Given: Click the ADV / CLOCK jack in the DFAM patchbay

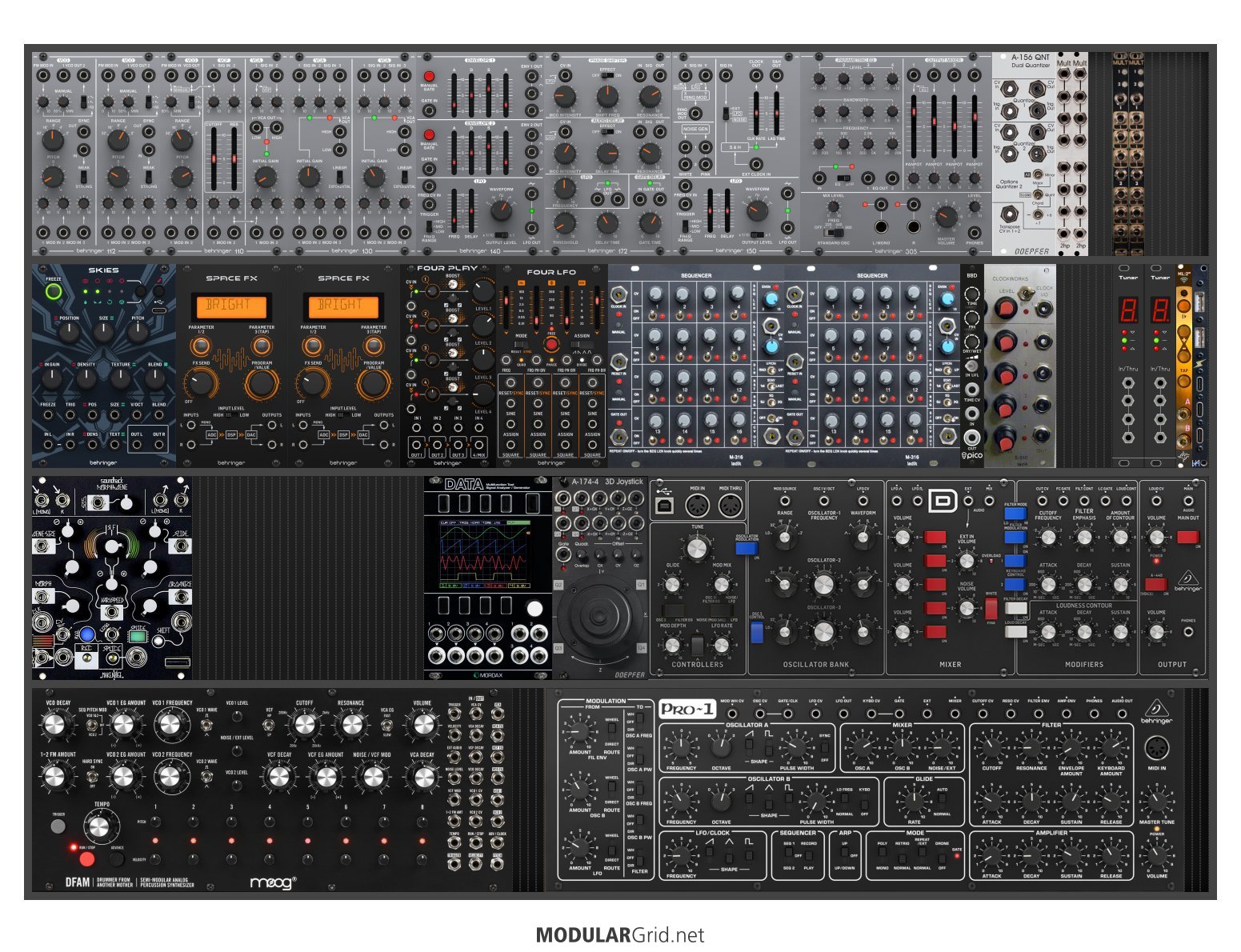Looking at the screenshot, I should point(497,842).
